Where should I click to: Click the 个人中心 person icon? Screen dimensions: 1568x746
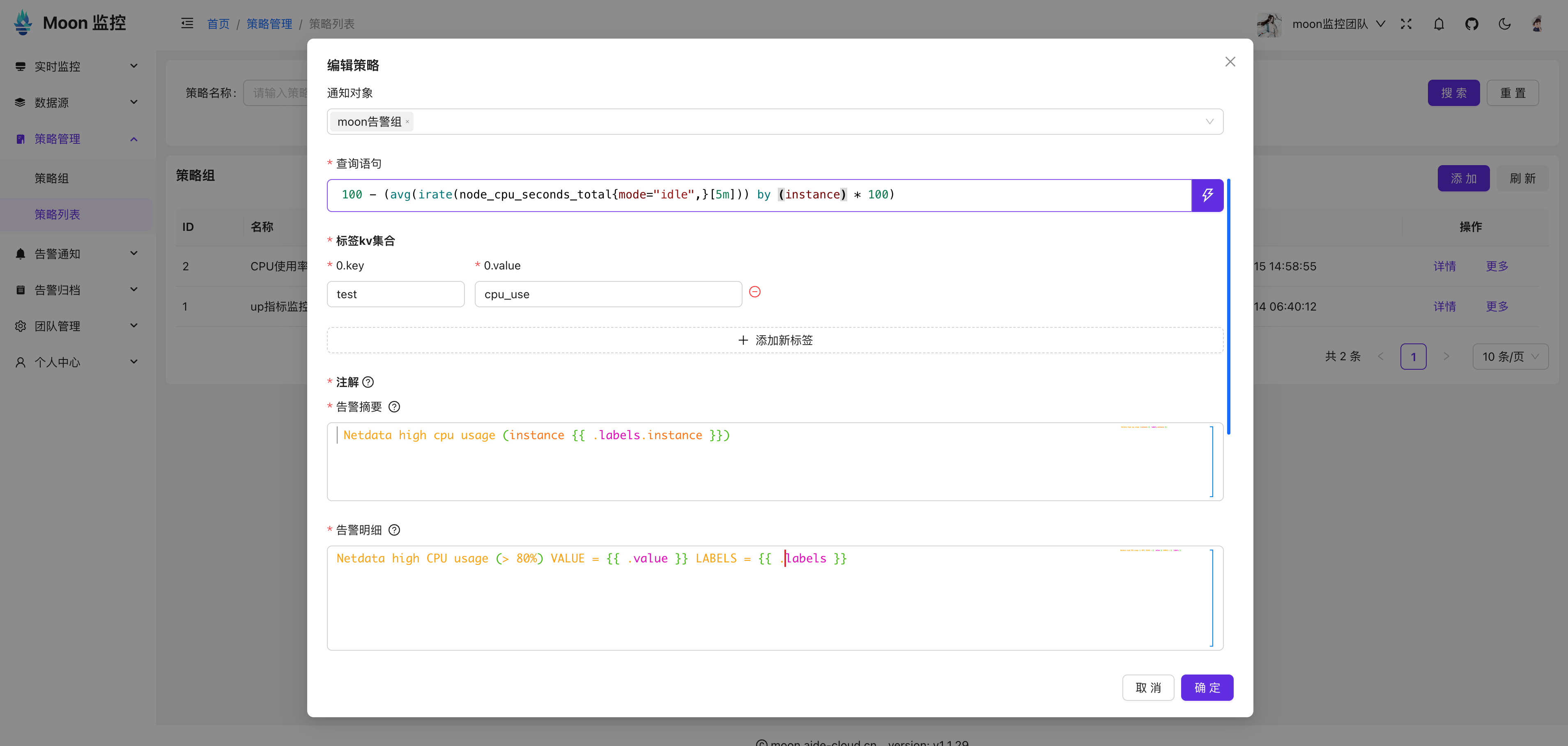(21, 362)
